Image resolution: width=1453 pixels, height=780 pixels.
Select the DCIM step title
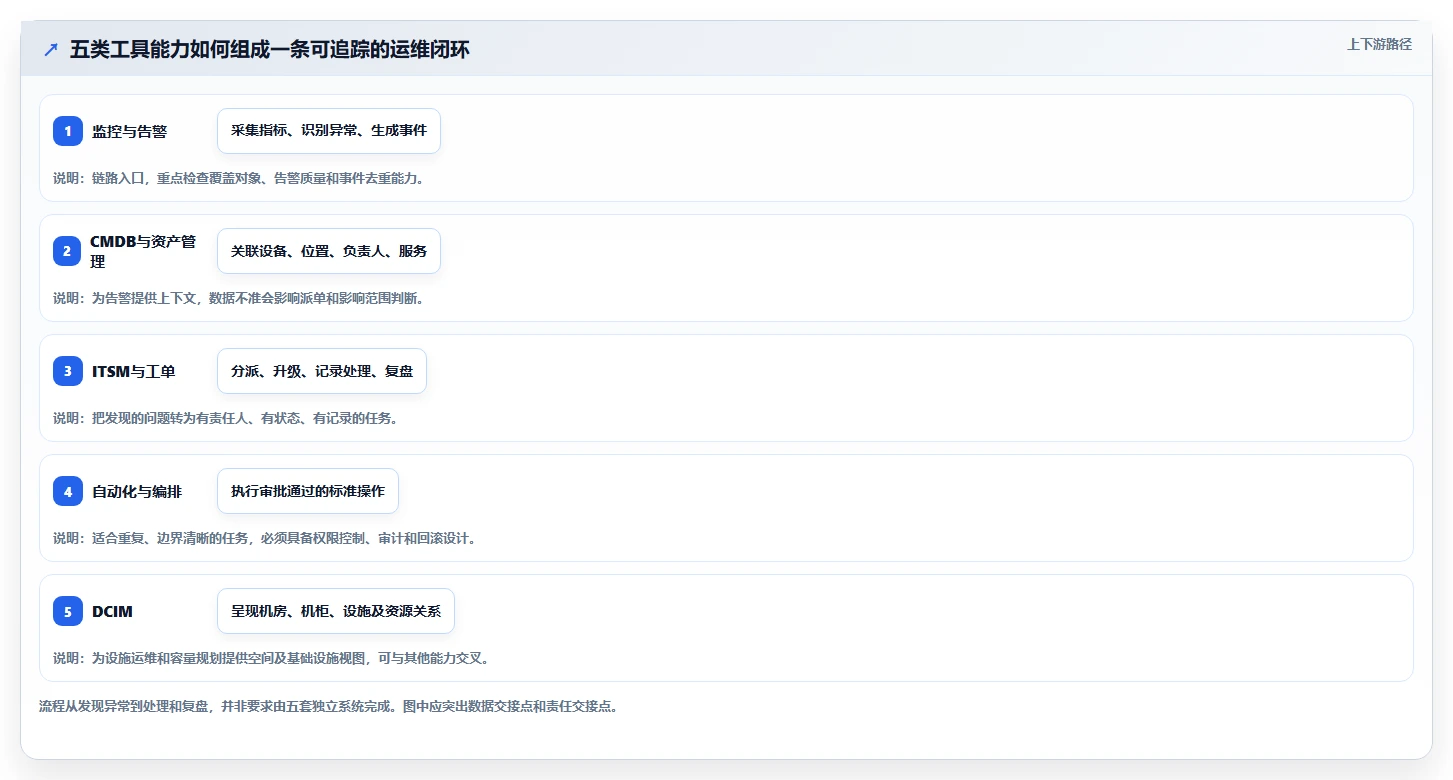pos(112,611)
